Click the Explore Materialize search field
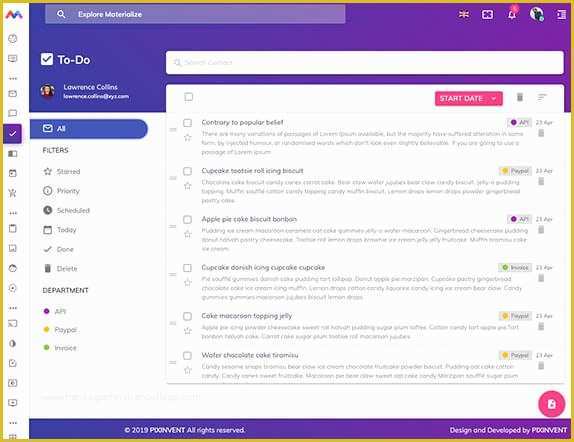 [195, 14]
